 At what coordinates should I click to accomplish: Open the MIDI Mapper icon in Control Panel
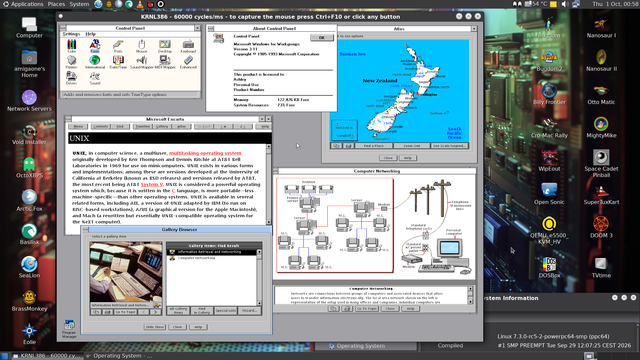(x=165, y=62)
